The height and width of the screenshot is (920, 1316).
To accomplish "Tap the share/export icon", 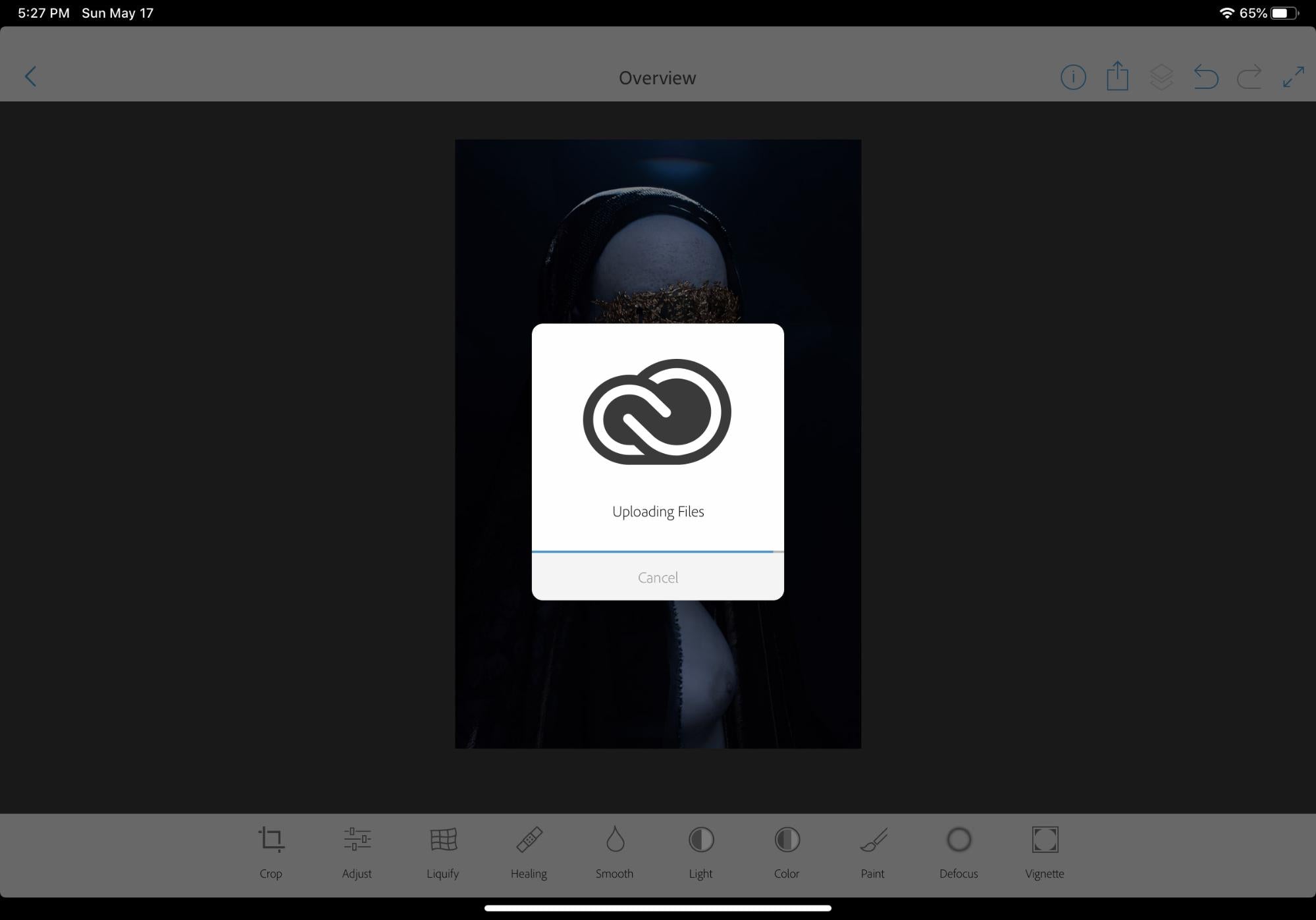I will 1117,76.
